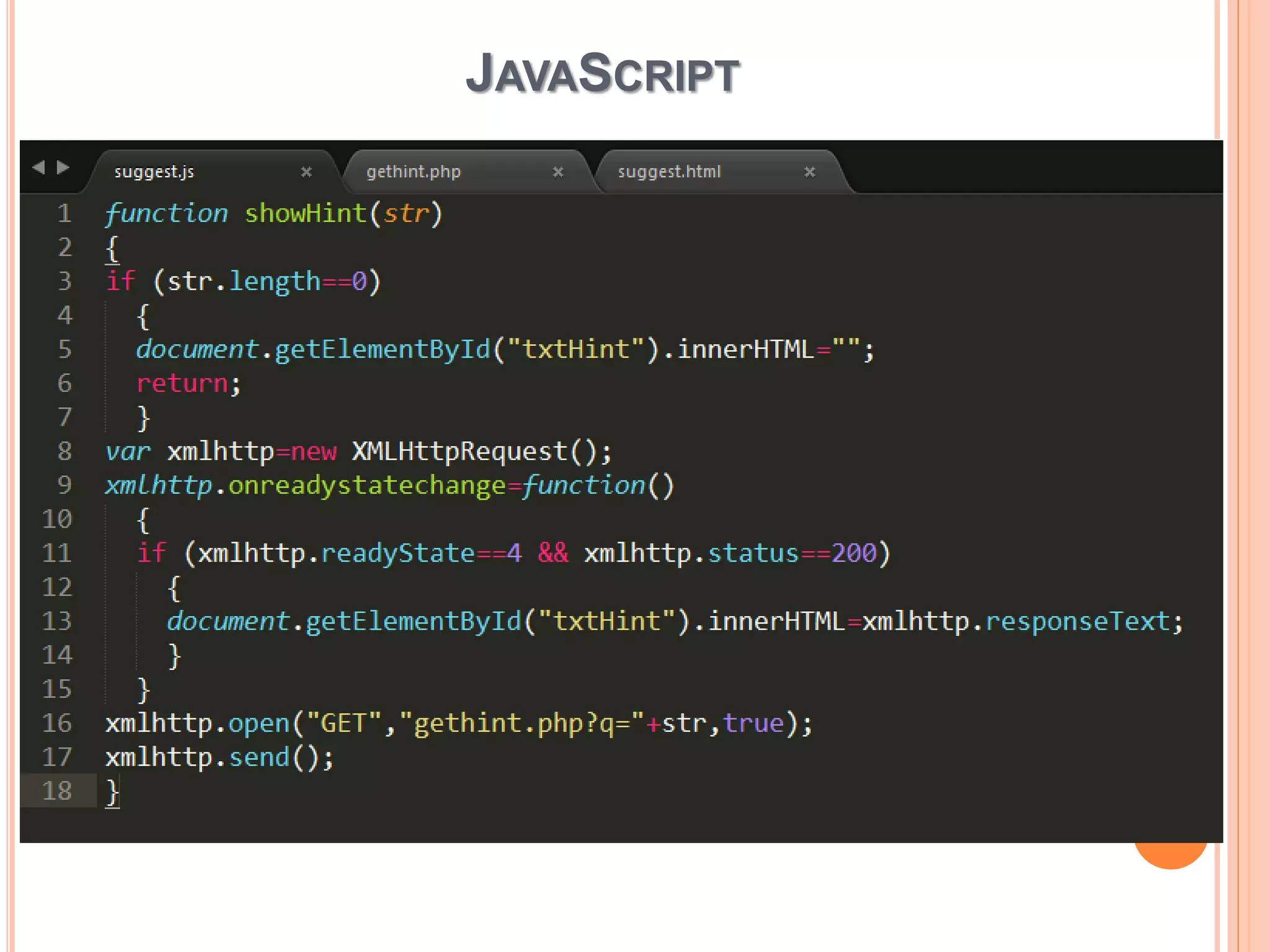This screenshot has width=1270, height=952.
Task: Click the new keyword on line 8
Action: coord(314,452)
